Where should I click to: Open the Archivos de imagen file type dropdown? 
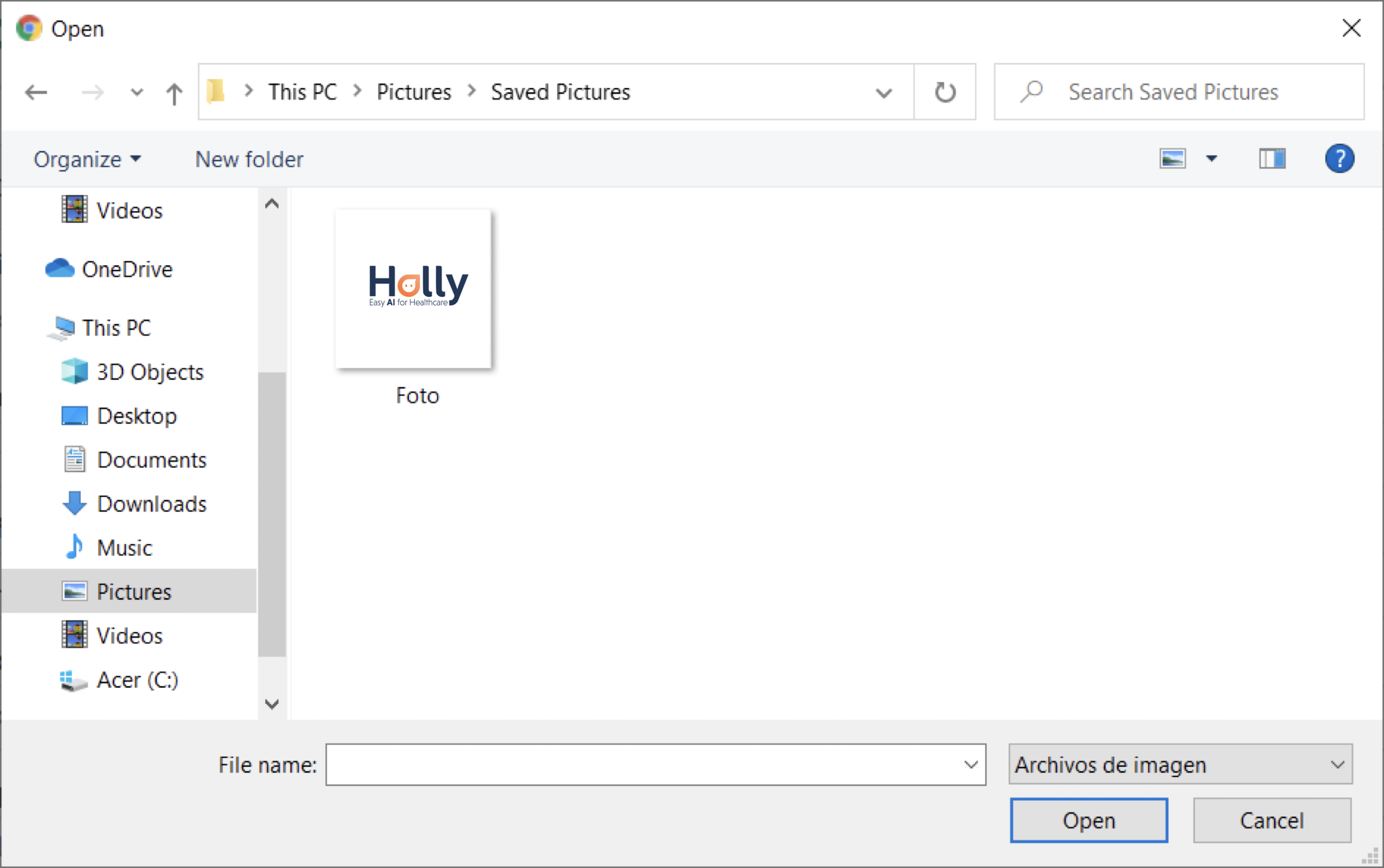[1180, 764]
